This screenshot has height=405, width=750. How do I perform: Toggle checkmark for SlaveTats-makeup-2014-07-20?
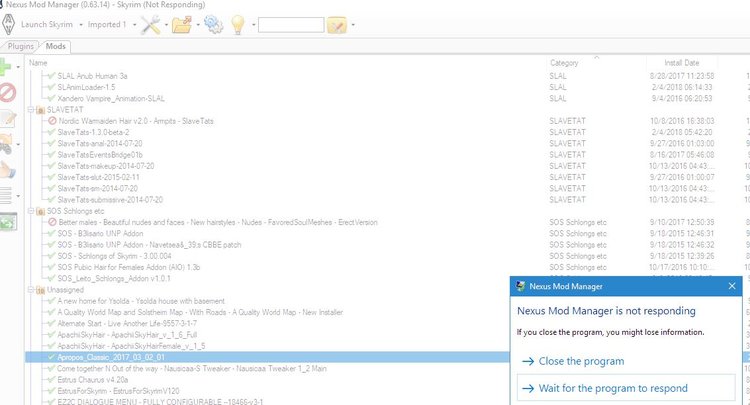click(52, 166)
